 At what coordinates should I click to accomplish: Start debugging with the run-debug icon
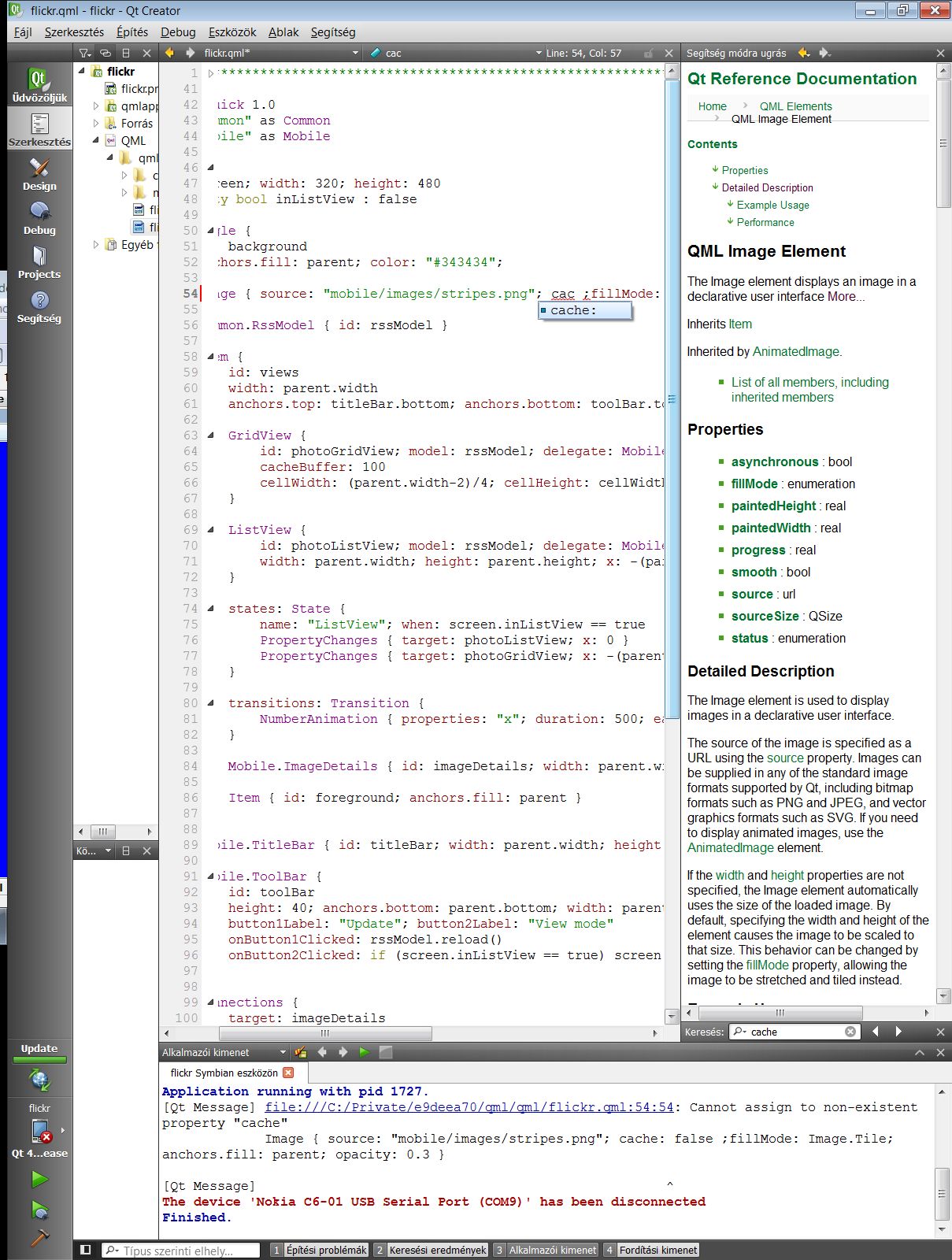39,1210
